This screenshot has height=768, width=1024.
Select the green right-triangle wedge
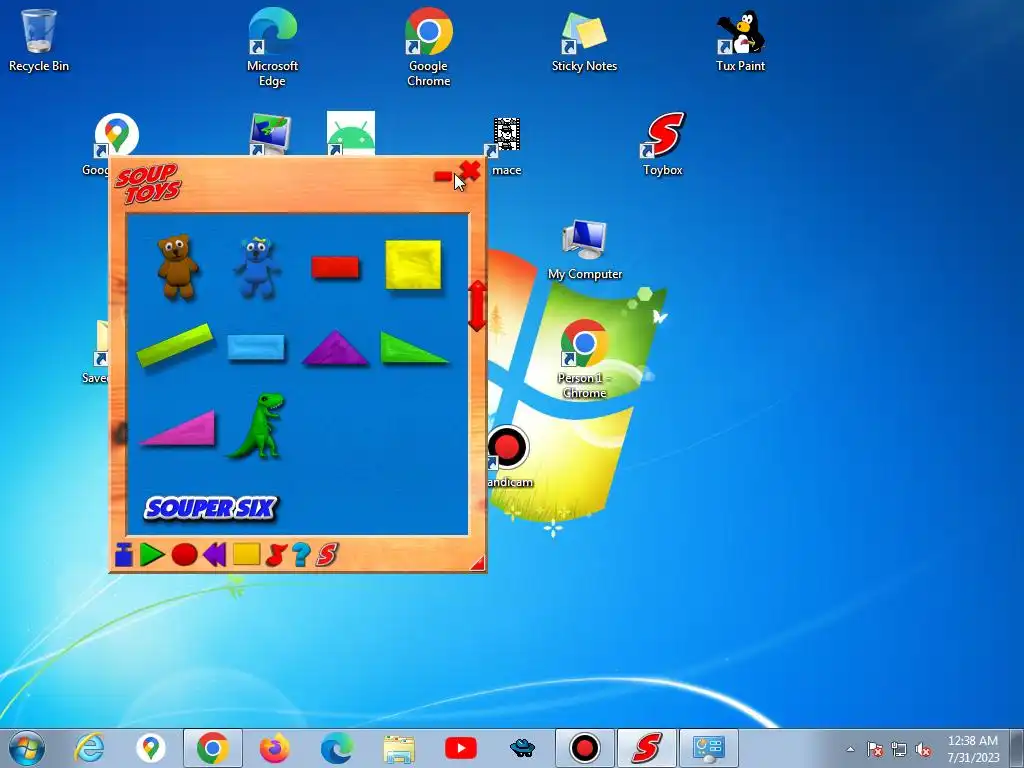pyautogui.click(x=413, y=347)
